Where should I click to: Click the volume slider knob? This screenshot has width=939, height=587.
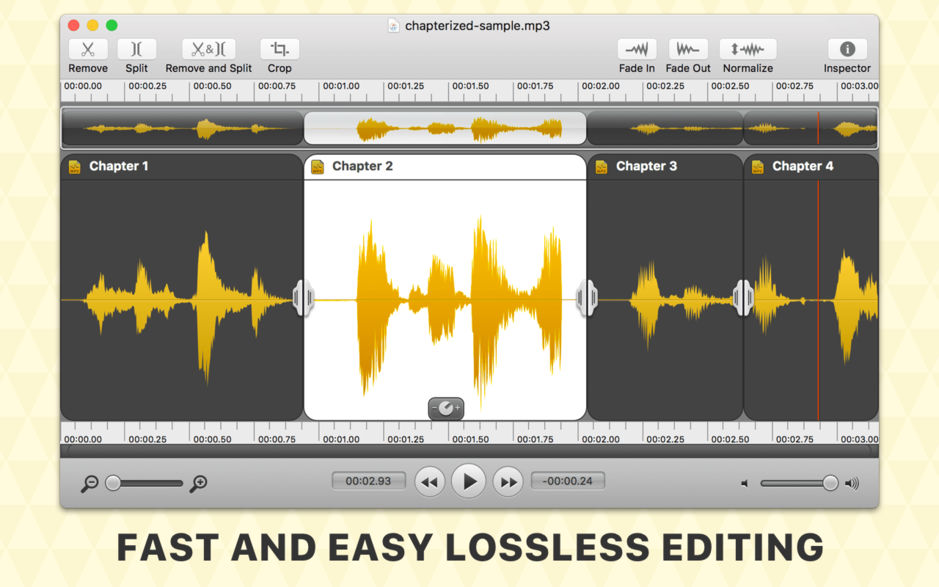[x=830, y=483]
